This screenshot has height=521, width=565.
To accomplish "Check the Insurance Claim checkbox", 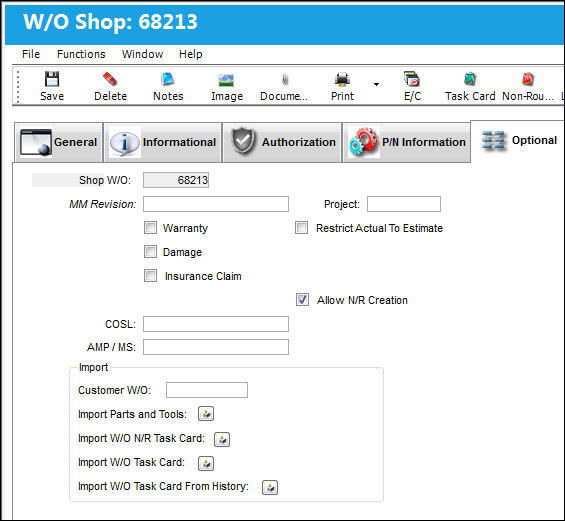I will [150, 276].
